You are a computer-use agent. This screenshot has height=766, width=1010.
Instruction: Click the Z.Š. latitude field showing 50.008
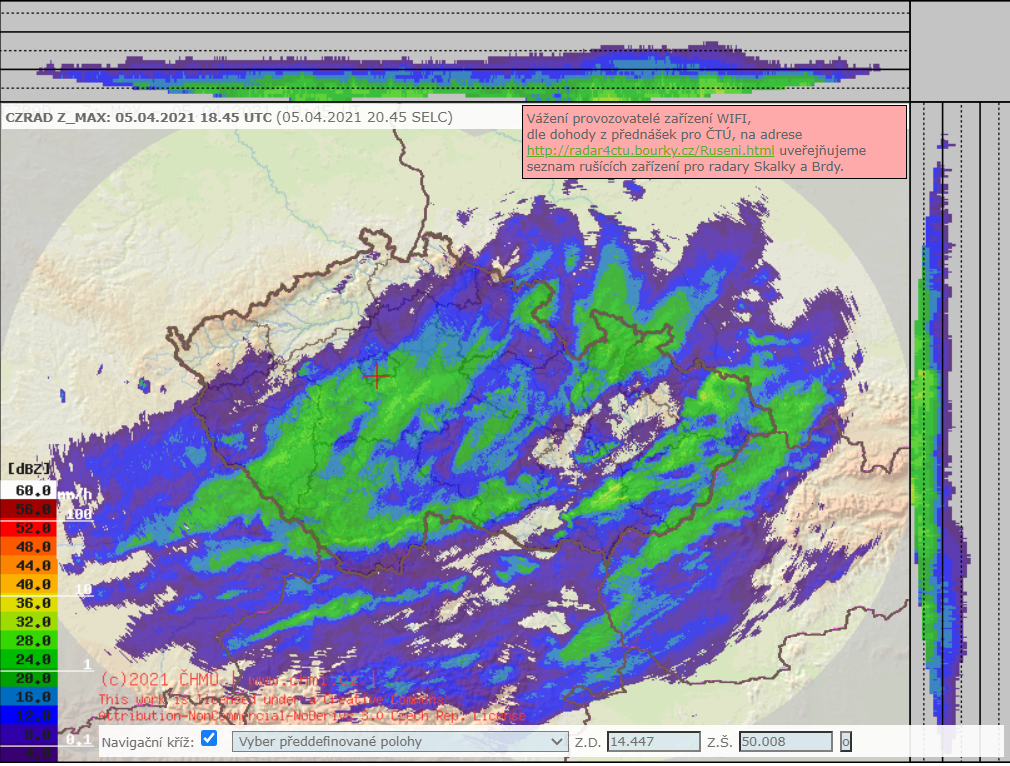(x=785, y=742)
